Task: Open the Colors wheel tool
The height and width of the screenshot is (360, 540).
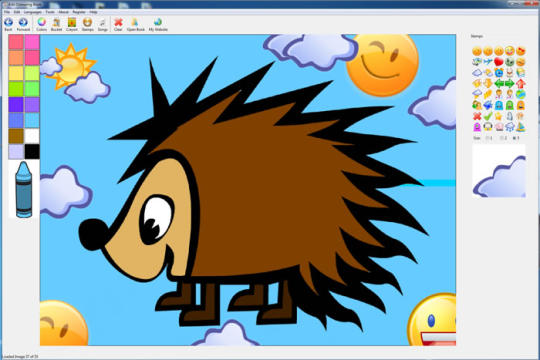Action: point(41,24)
